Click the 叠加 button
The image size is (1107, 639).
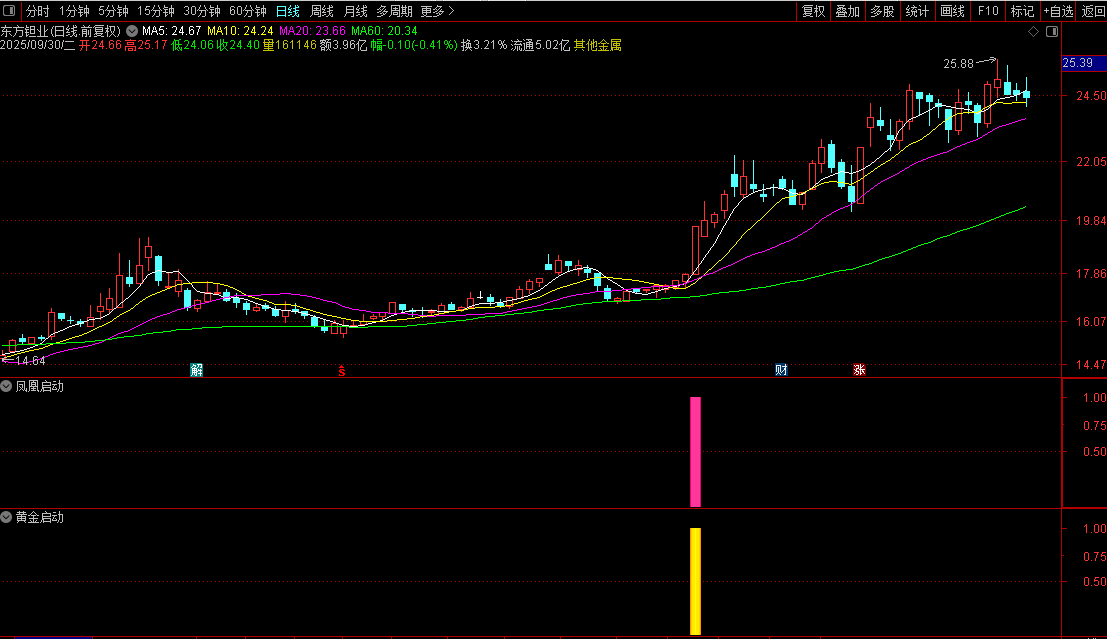[x=847, y=11]
